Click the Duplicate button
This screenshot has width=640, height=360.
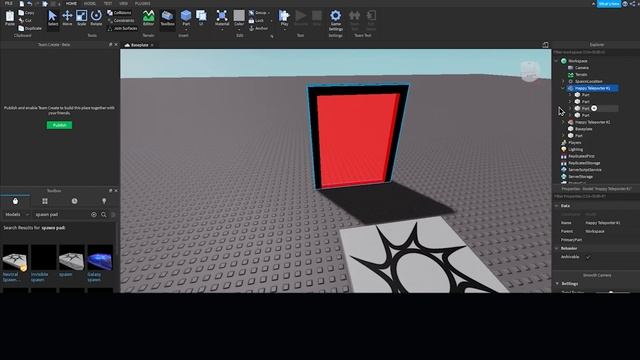(x=30, y=29)
